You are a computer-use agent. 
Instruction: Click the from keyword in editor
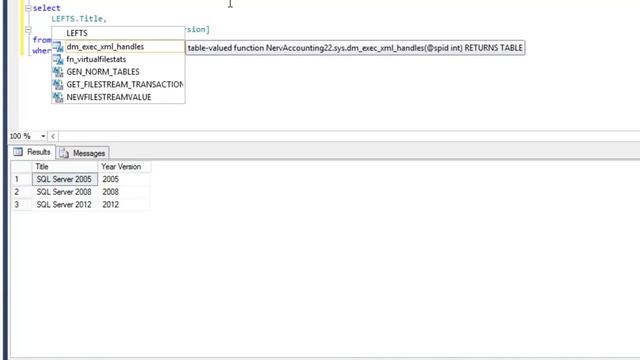(42, 40)
